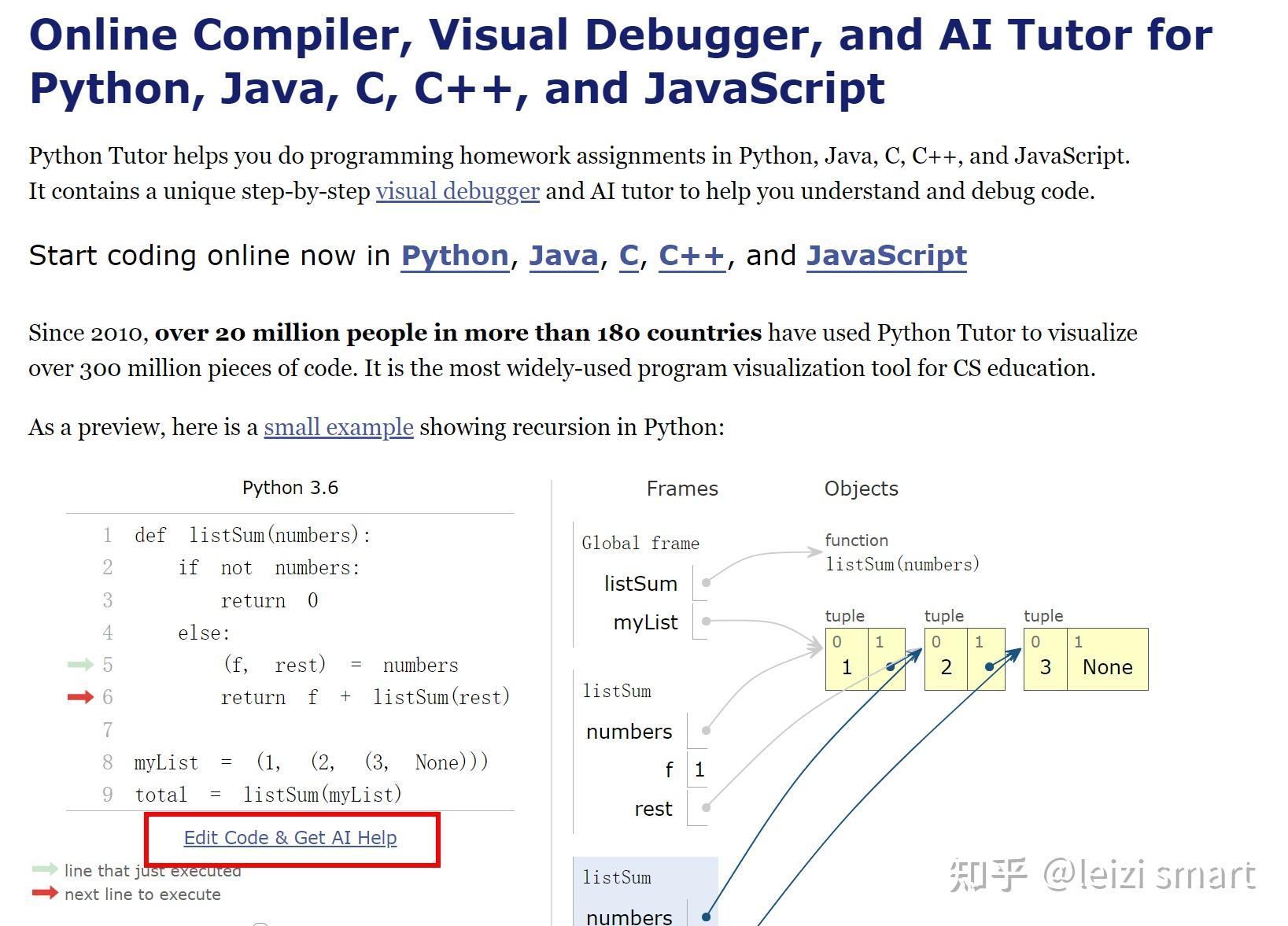Click the second tuple's element value 2
Screen dimensions: 1288x926
point(946,667)
